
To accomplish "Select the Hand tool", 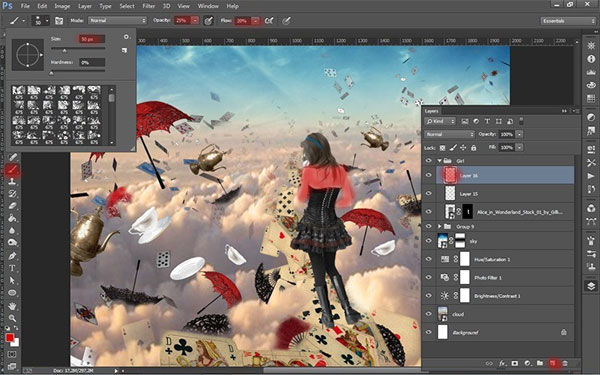I will pos(12,306).
